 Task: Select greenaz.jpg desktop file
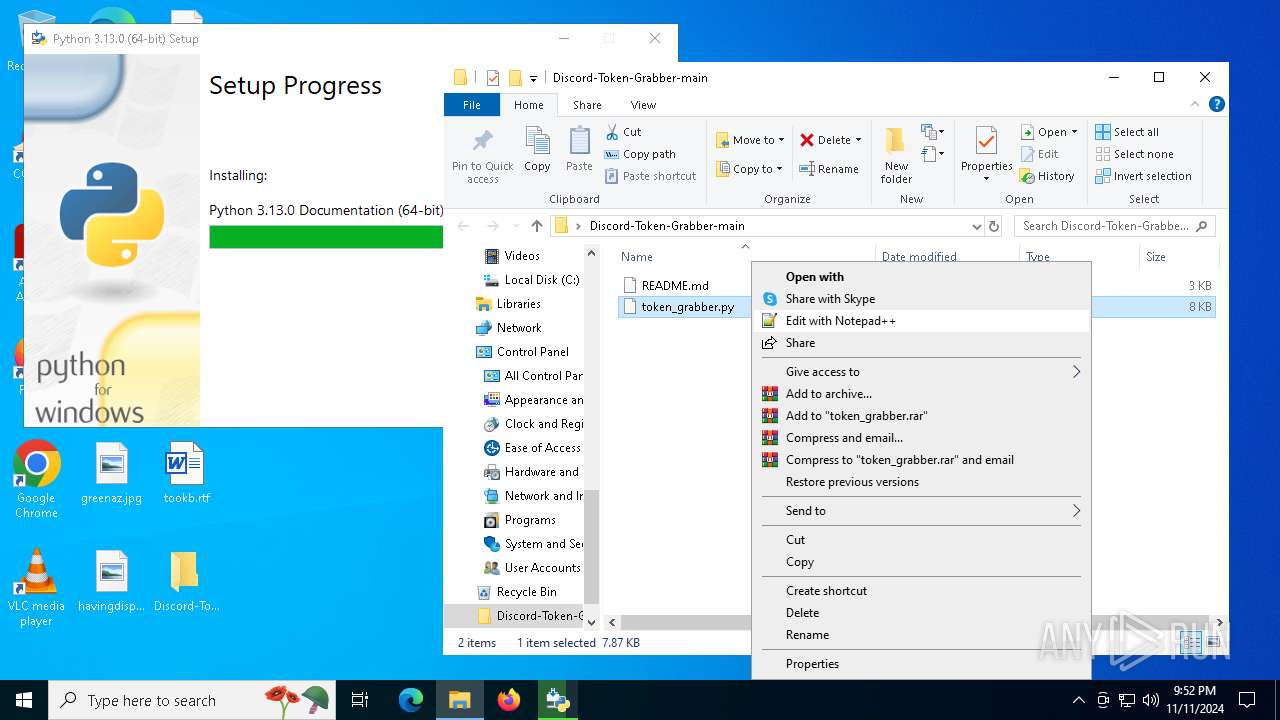[x=111, y=474]
